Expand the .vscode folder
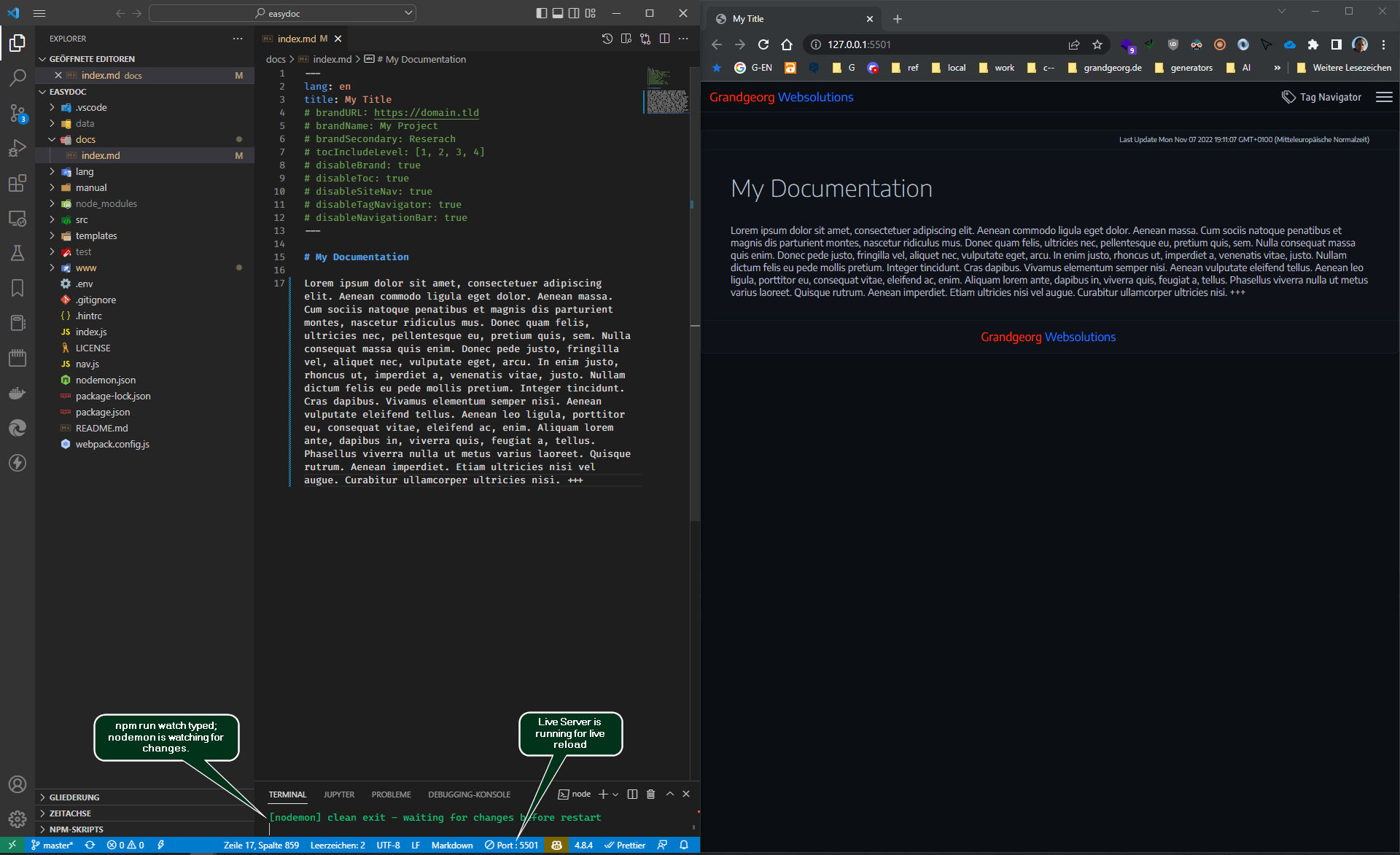 (146, 107)
